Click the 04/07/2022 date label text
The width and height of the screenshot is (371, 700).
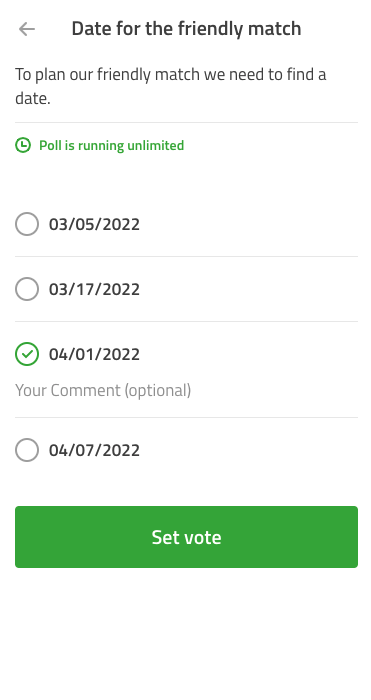tap(94, 450)
